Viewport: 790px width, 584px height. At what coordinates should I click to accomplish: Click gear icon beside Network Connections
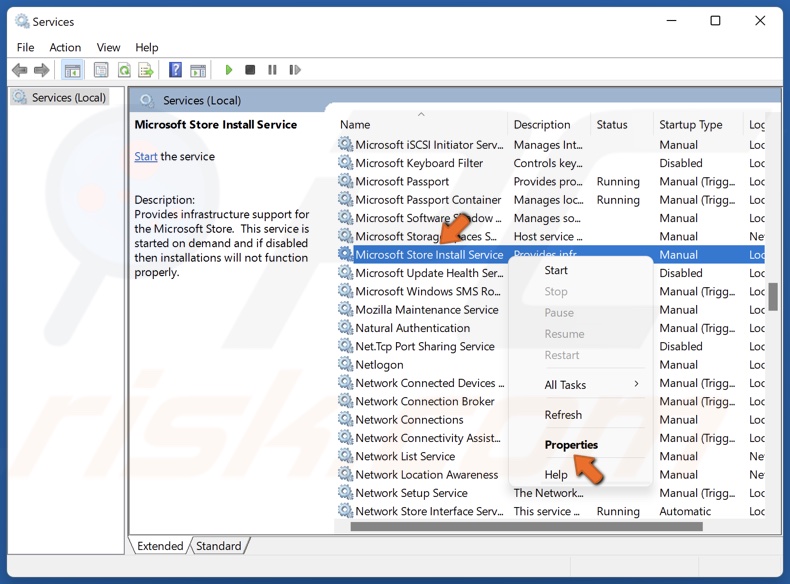345,419
